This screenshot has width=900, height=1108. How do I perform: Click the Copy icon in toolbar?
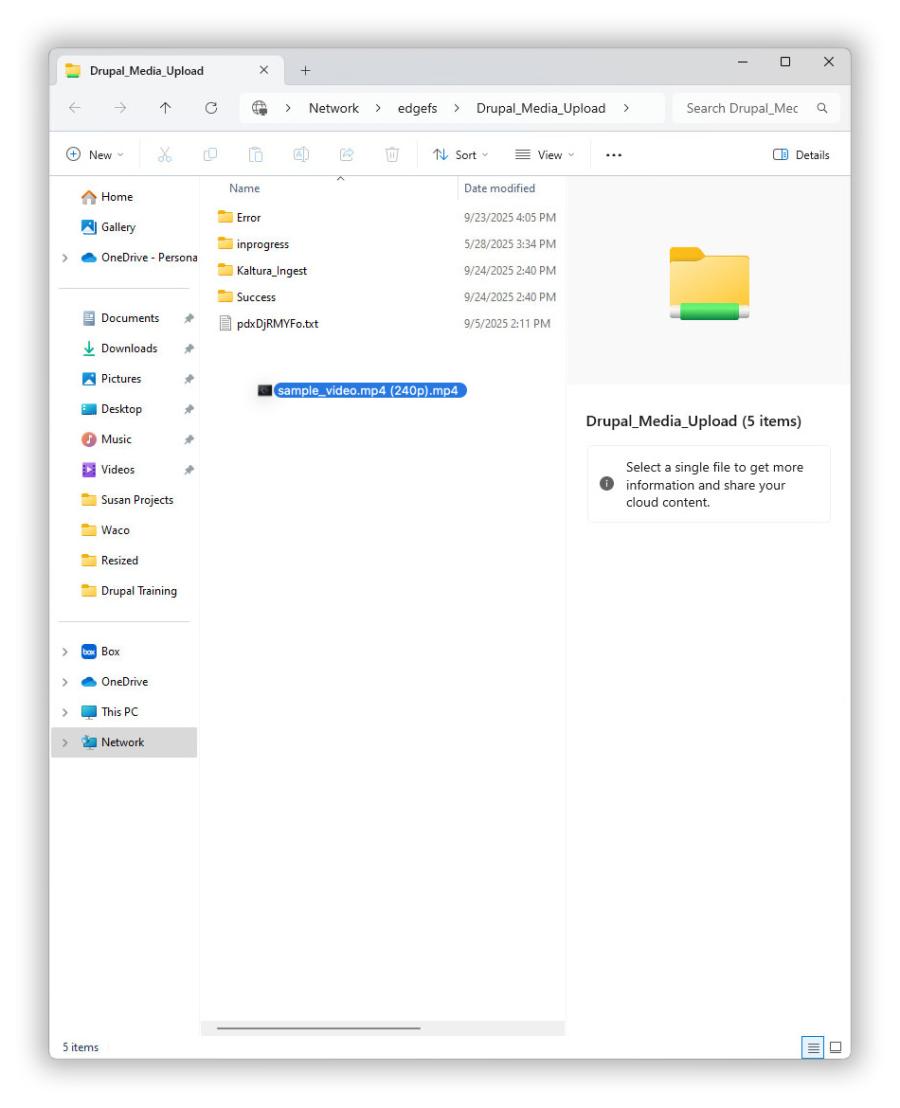tap(210, 155)
